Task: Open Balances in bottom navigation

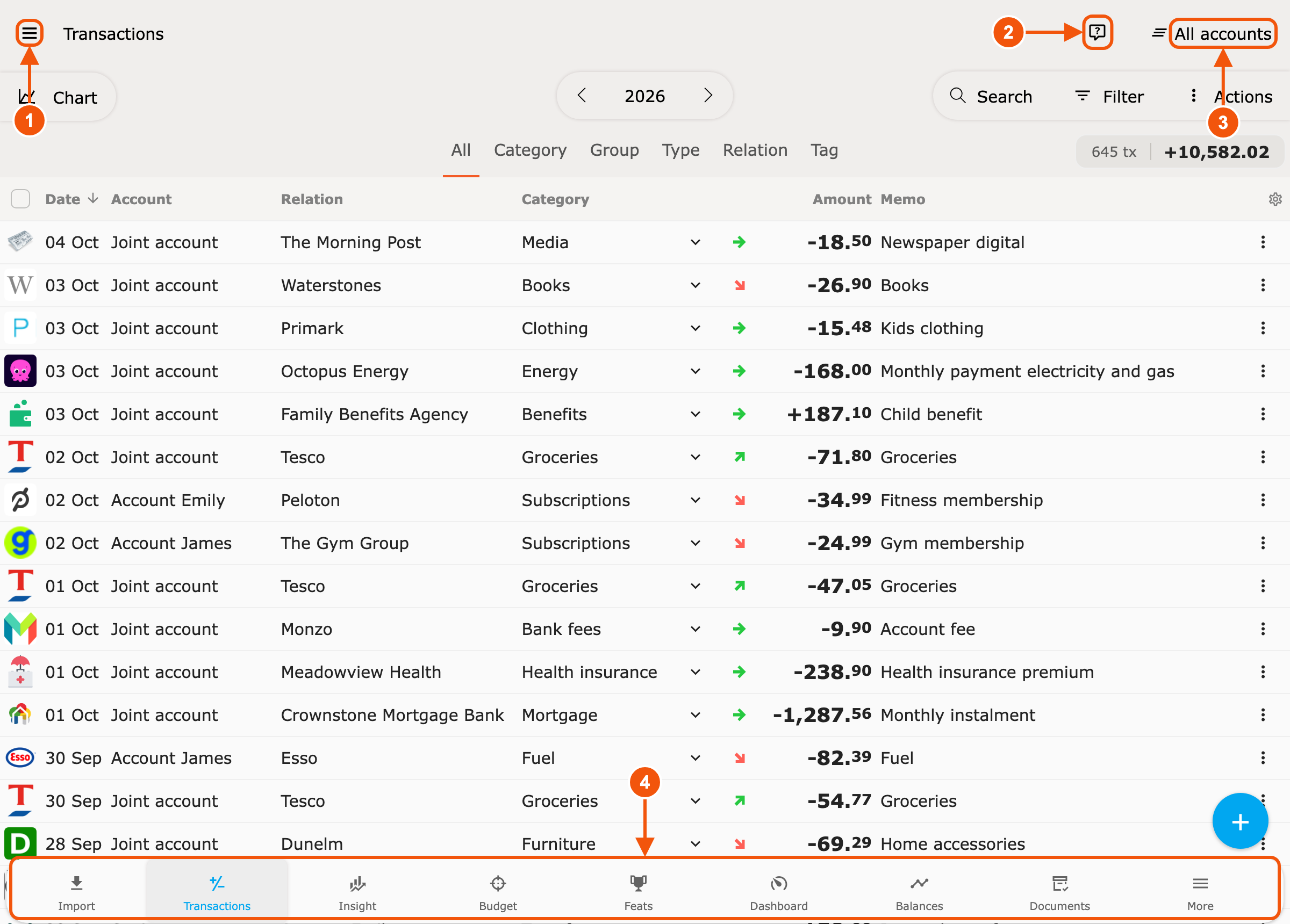Action: click(x=919, y=892)
